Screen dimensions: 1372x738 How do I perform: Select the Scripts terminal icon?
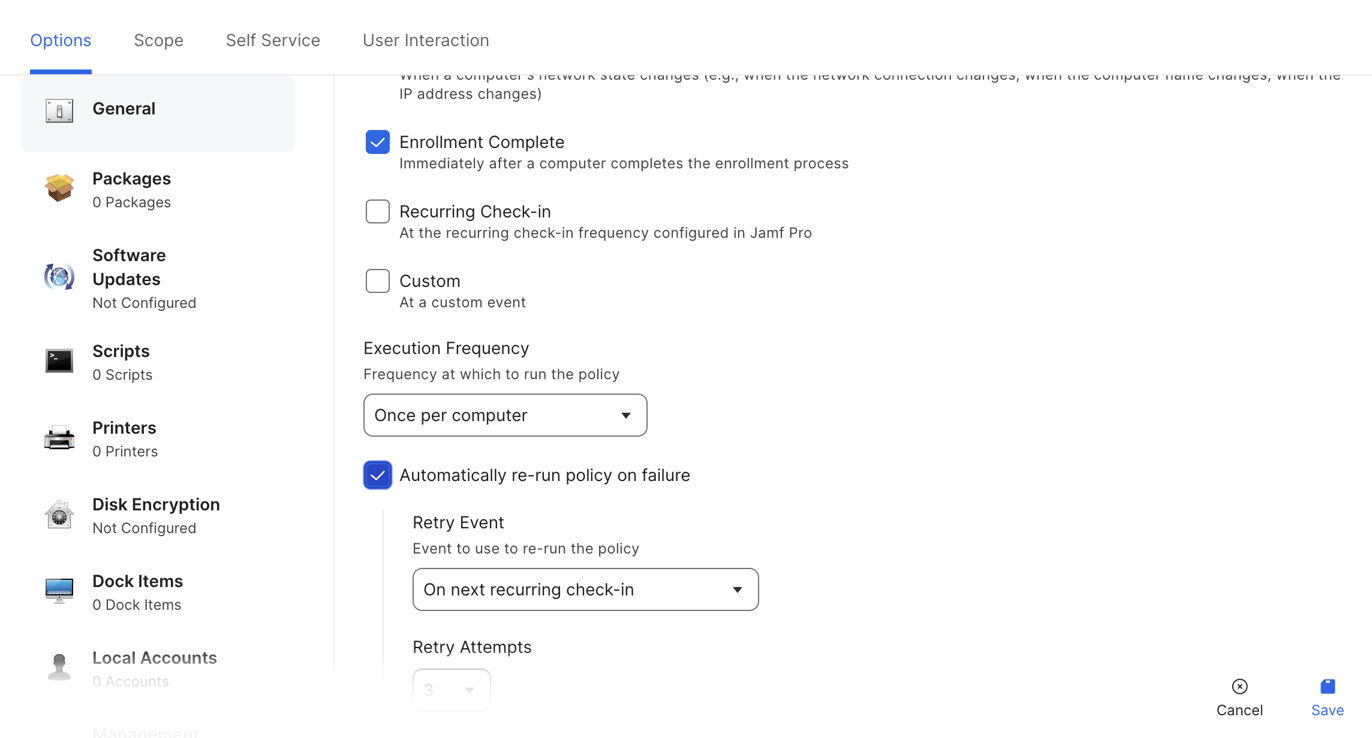[59, 361]
